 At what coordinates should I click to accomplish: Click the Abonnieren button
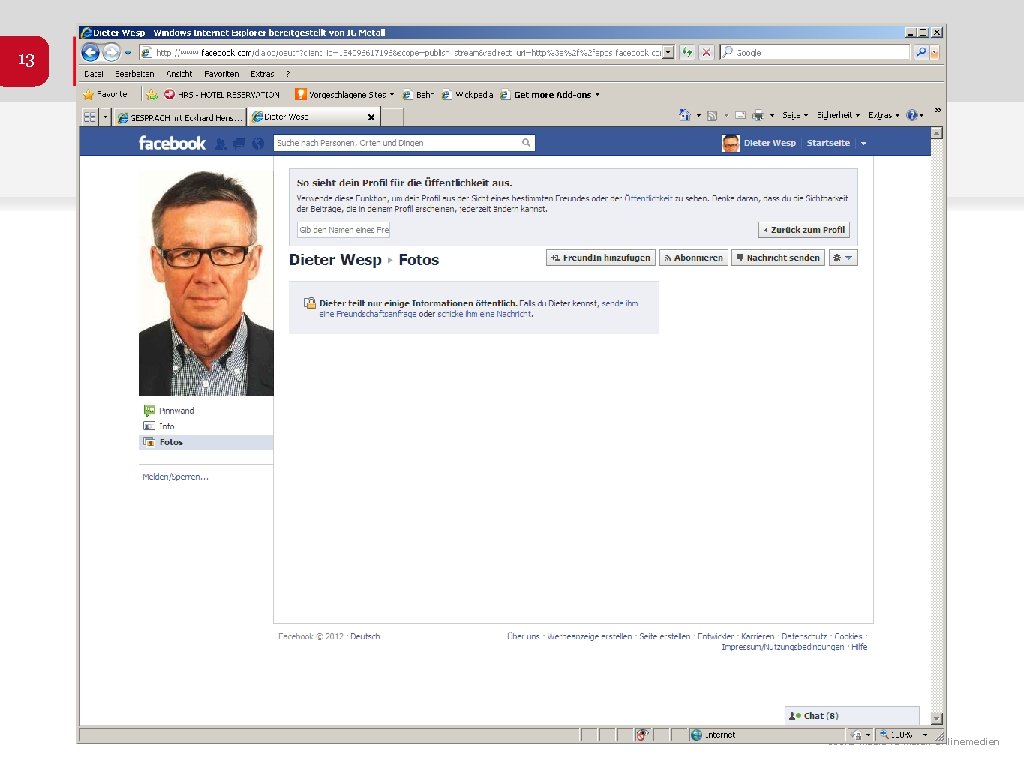(x=693, y=258)
